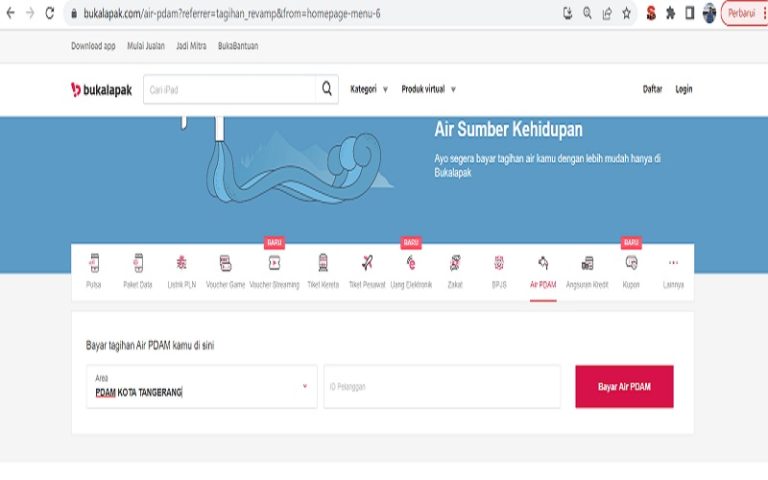Screen dimensions: 768x480
Task: Focus the ID Pelanggan input field
Action: tap(442, 386)
